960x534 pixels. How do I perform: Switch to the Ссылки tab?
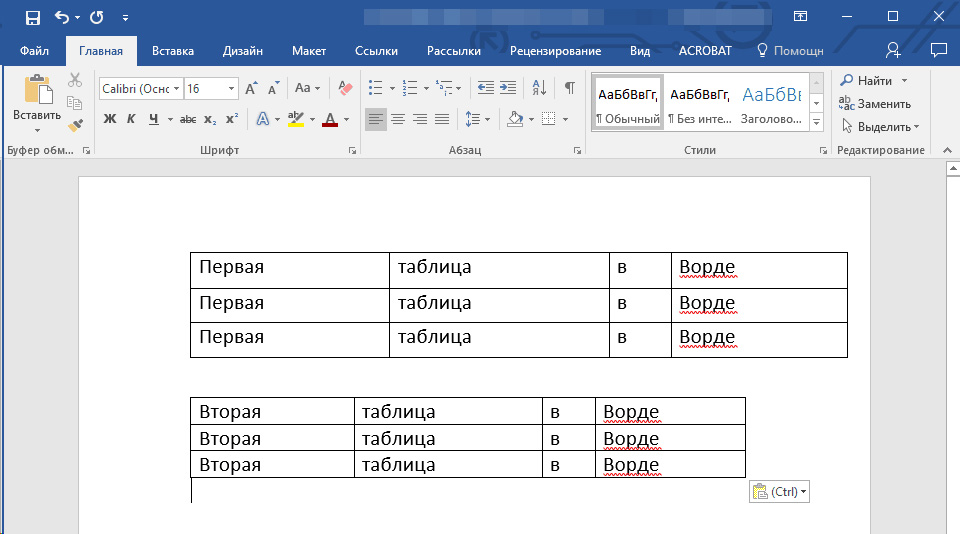[376, 51]
